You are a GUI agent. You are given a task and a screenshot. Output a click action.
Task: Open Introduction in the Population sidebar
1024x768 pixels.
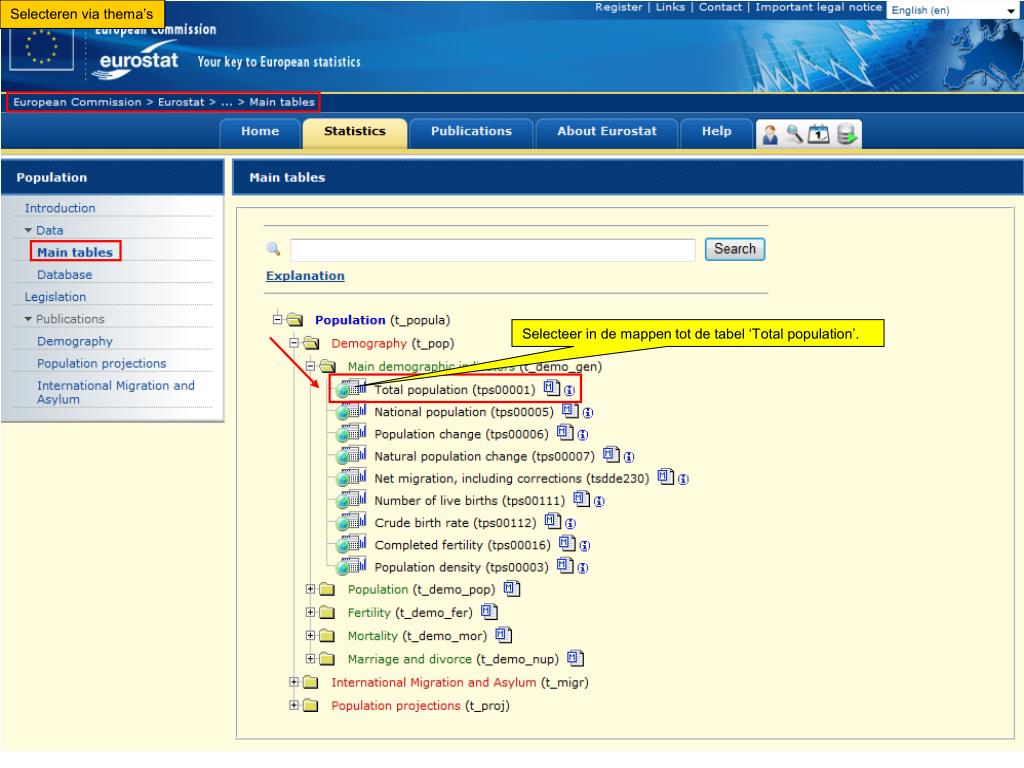60,208
